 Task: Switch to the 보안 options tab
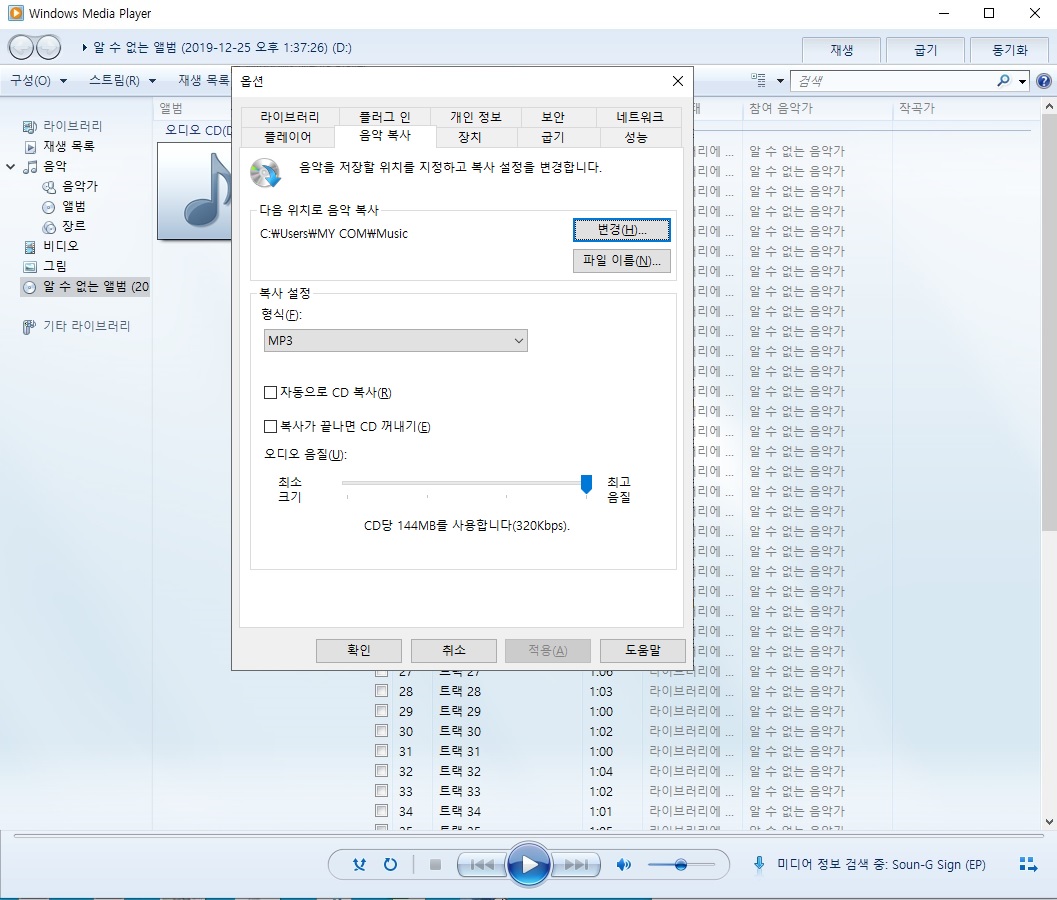pyautogui.click(x=553, y=117)
